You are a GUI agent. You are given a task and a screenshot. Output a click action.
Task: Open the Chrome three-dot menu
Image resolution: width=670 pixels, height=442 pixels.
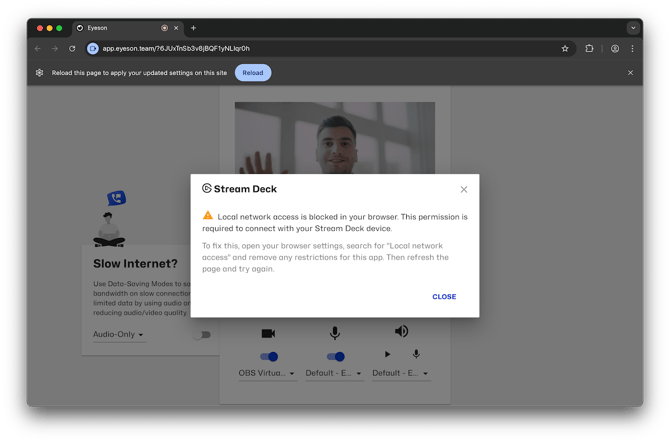tap(632, 48)
